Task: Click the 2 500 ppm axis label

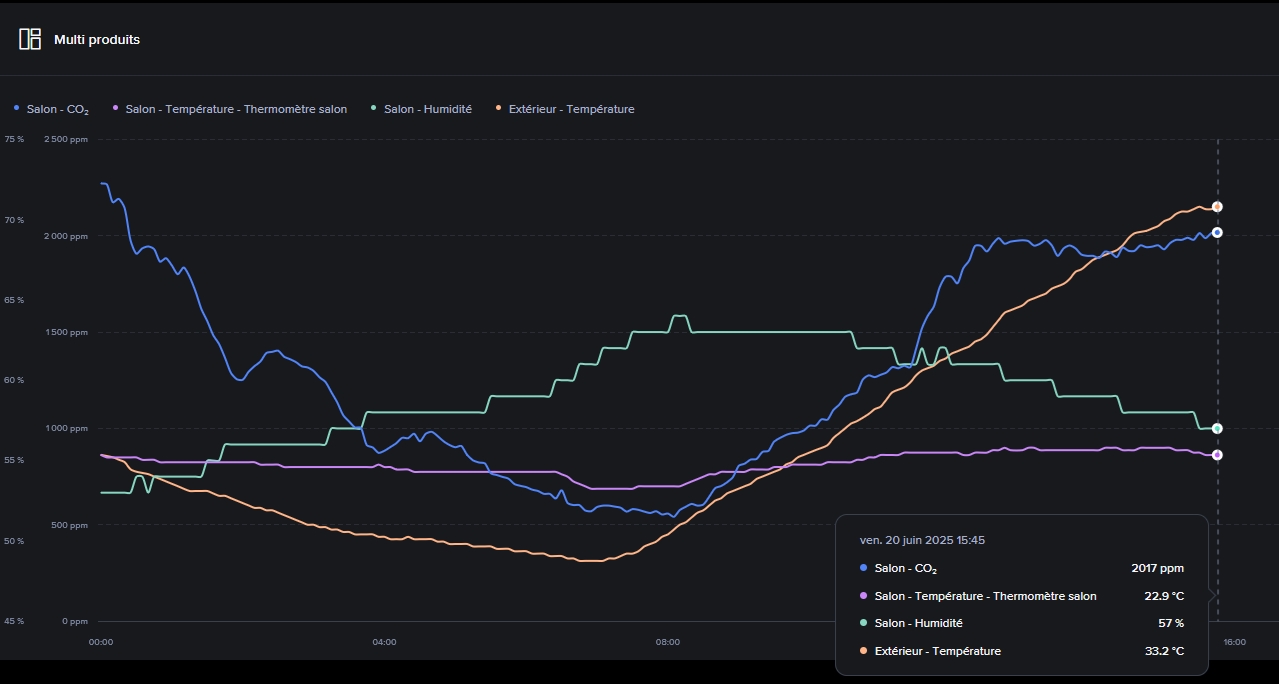Action: click(x=66, y=139)
